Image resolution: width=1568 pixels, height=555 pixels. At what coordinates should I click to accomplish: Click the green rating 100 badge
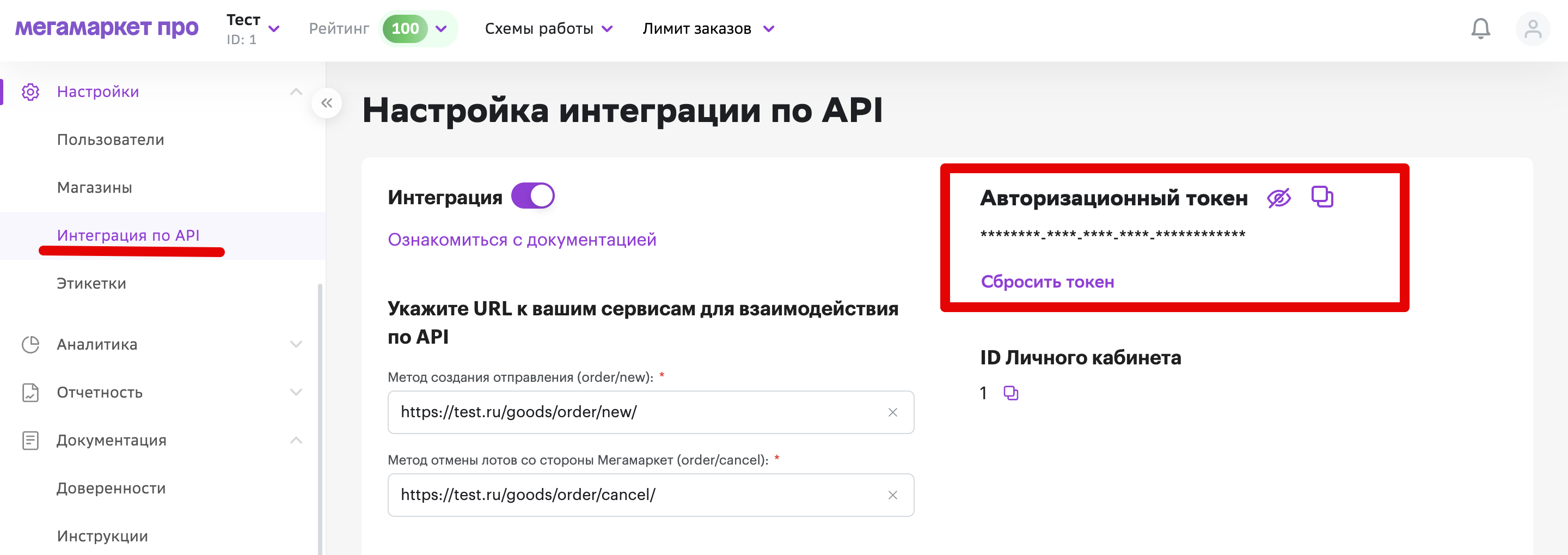(x=405, y=29)
